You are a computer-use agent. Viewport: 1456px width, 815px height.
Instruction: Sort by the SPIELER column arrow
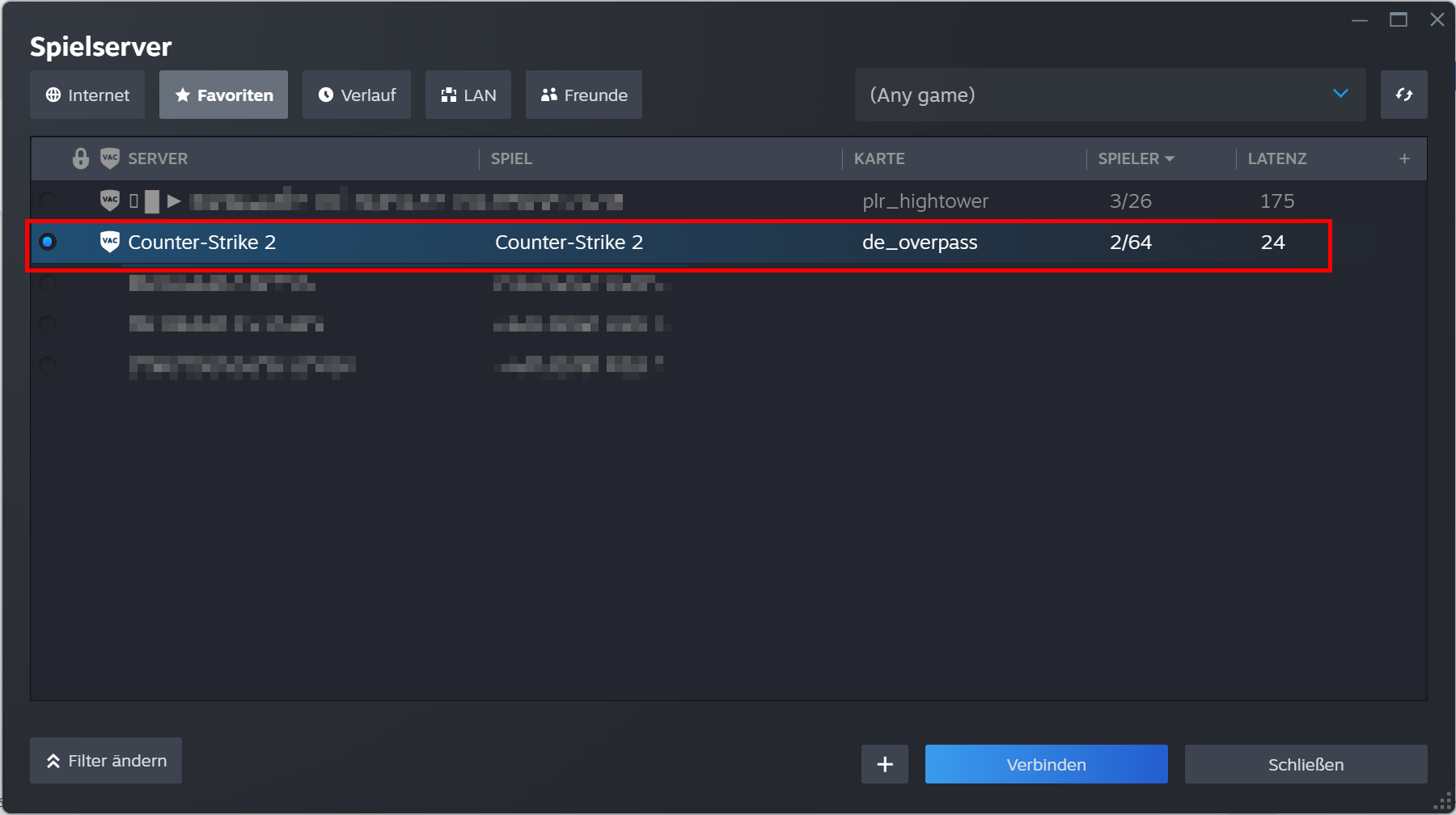[1169, 158]
